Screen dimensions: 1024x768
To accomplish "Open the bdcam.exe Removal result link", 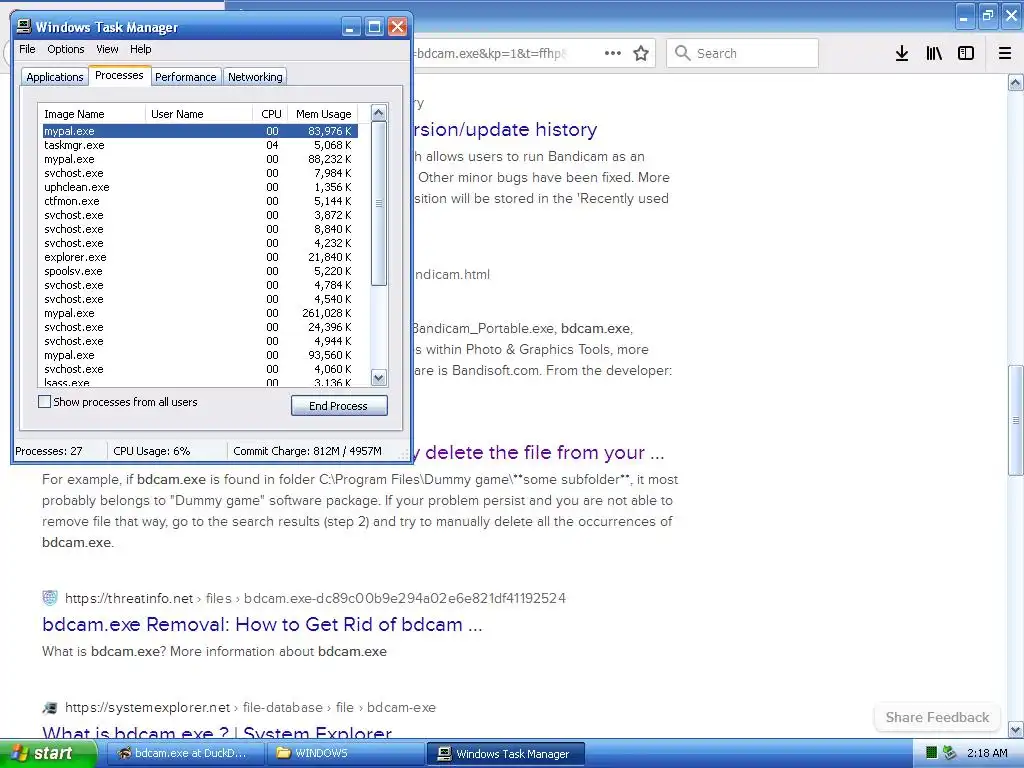I will 262,624.
